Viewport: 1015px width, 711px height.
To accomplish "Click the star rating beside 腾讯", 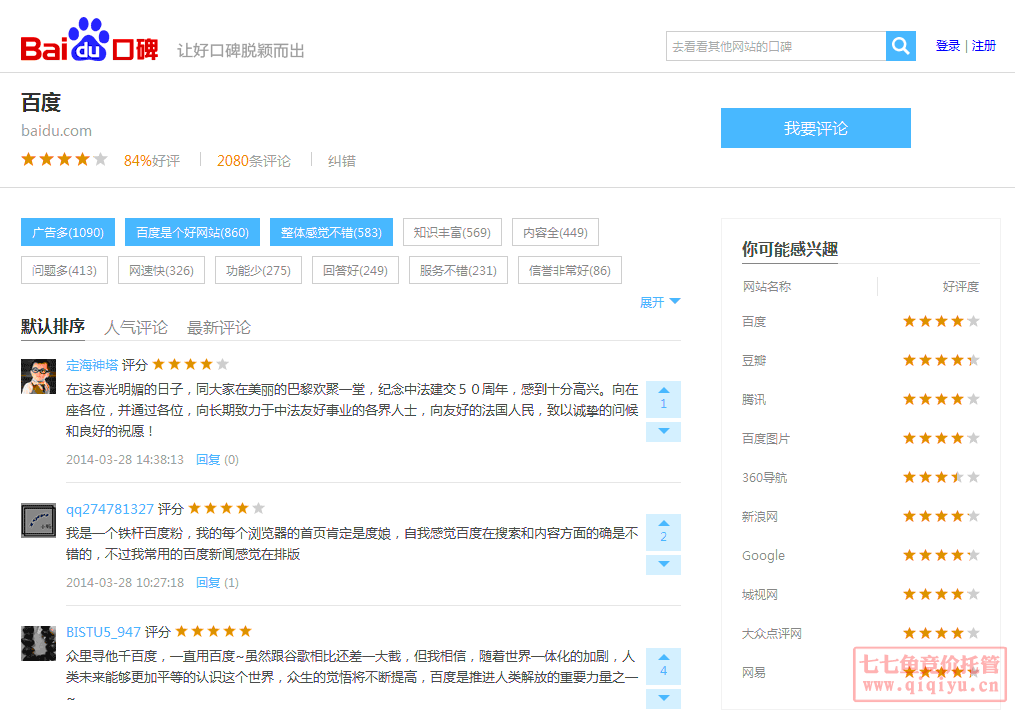I will click(x=941, y=400).
